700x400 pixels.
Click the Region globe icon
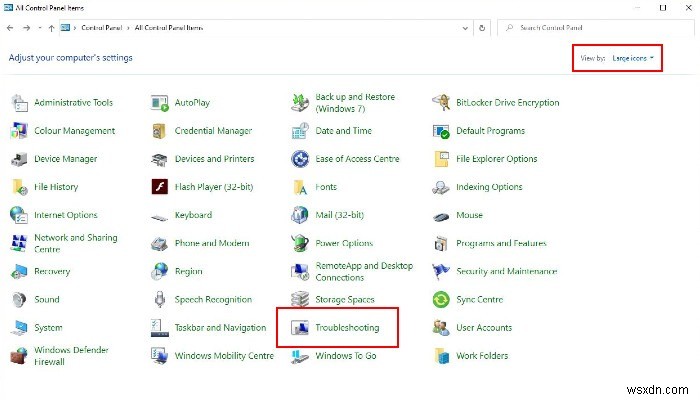tap(159, 271)
